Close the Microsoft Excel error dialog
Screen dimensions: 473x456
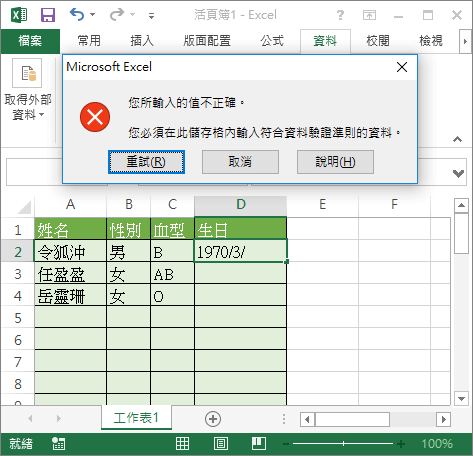tap(402, 67)
